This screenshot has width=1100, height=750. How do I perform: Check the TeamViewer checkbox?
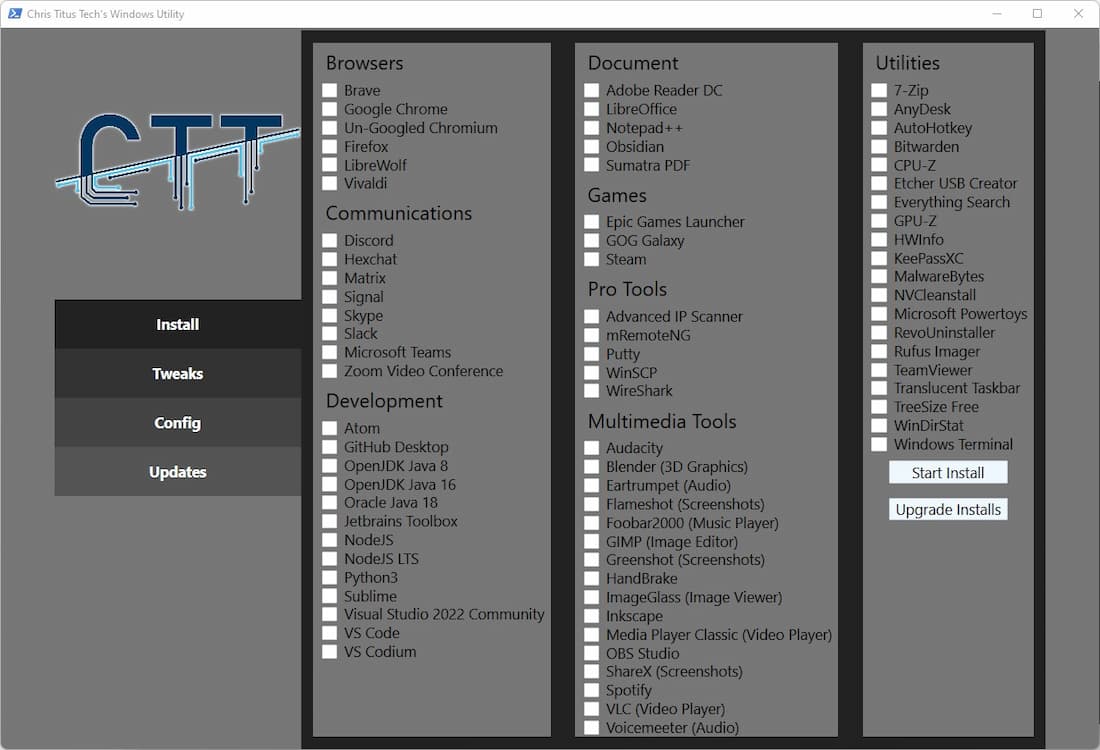point(879,370)
